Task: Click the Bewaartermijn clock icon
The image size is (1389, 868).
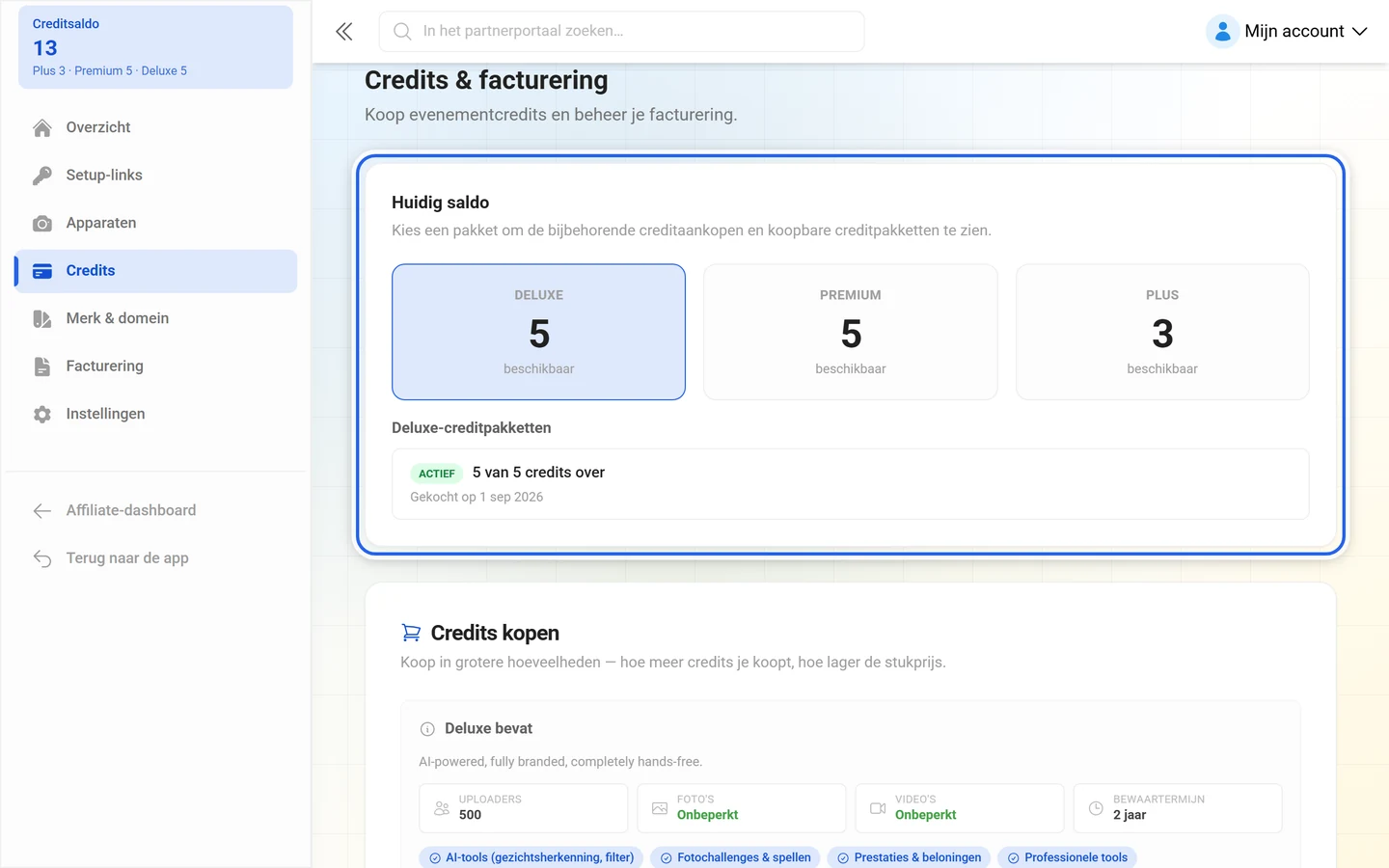Action: point(1096,808)
